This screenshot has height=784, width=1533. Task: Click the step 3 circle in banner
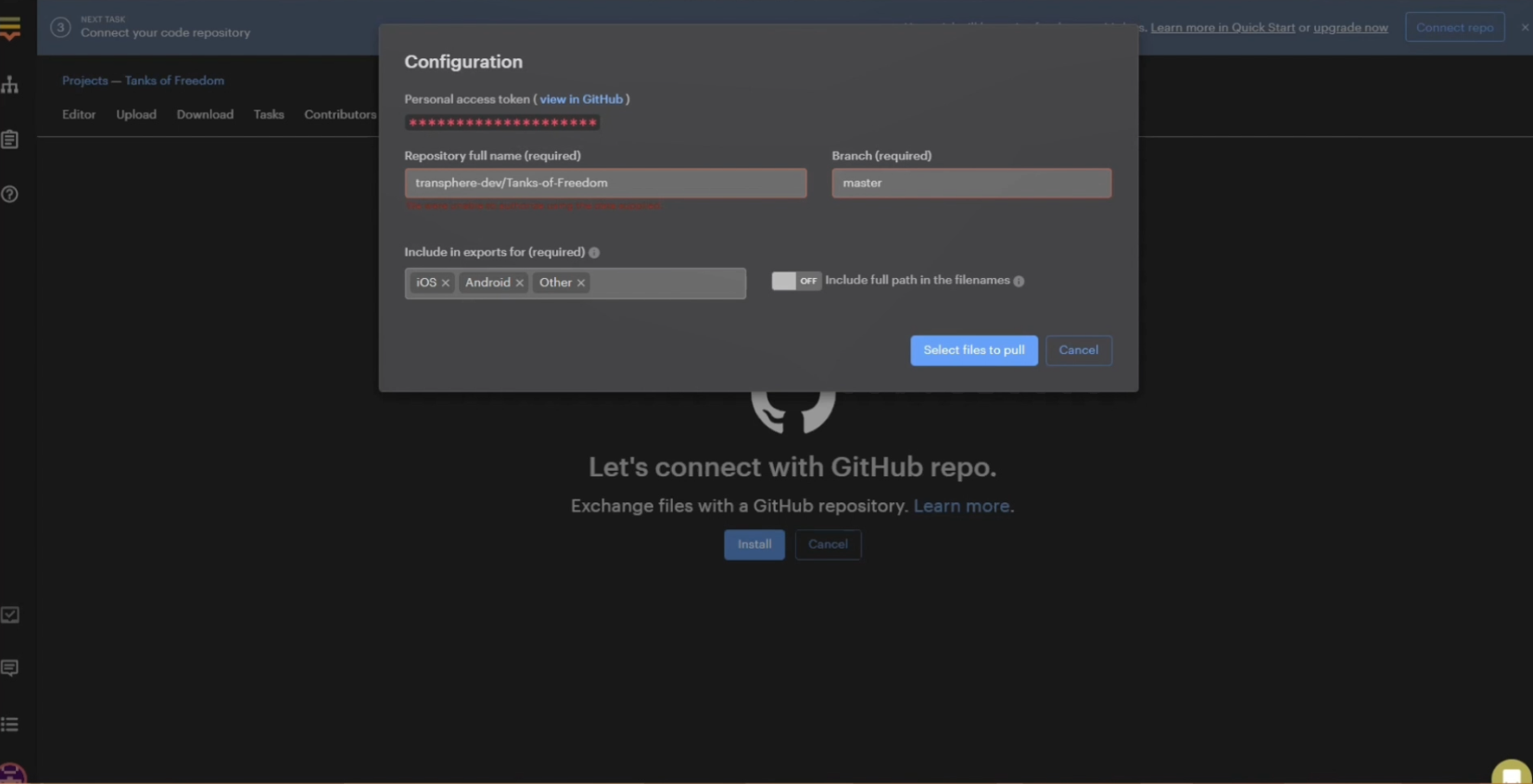tap(60, 27)
